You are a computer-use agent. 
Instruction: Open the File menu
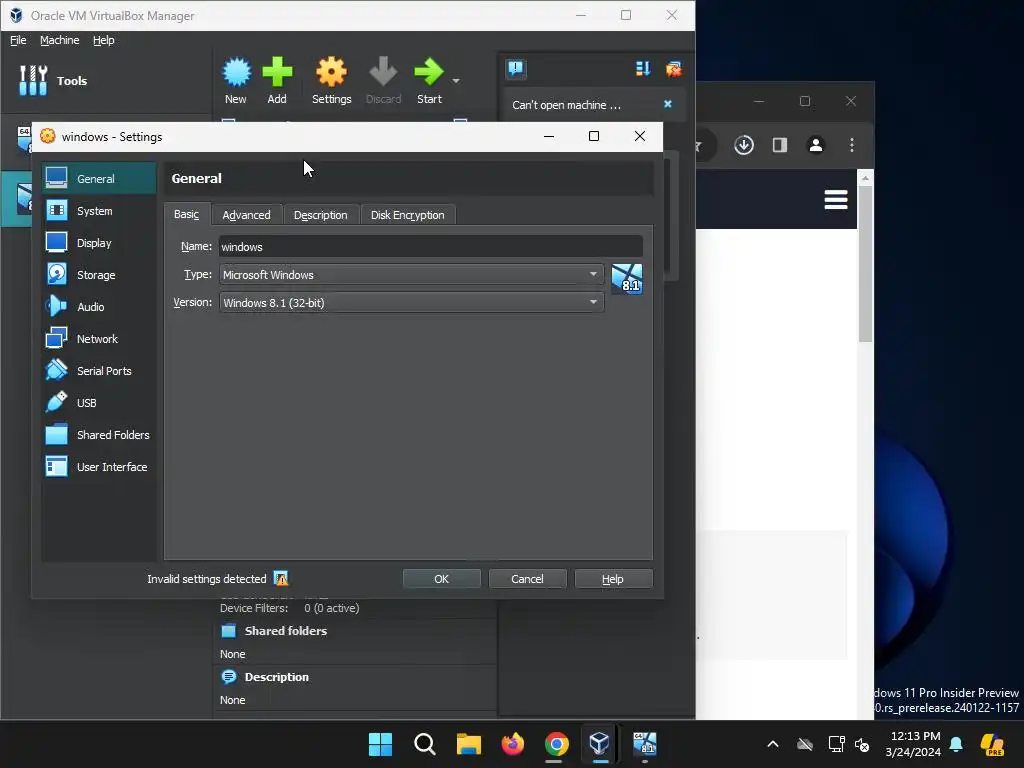click(18, 40)
